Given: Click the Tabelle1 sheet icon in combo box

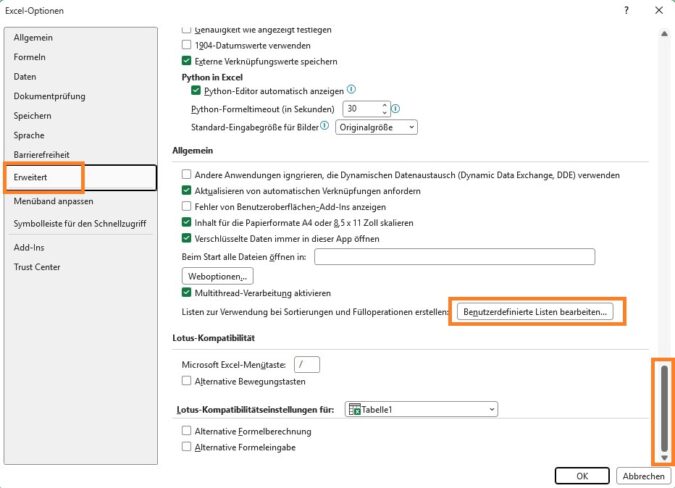Looking at the screenshot, I should (355, 409).
